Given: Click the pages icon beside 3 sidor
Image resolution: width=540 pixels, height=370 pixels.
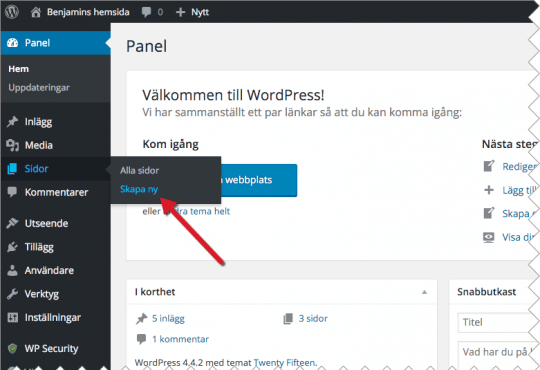Looking at the screenshot, I should pyautogui.click(x=288, y=319).
